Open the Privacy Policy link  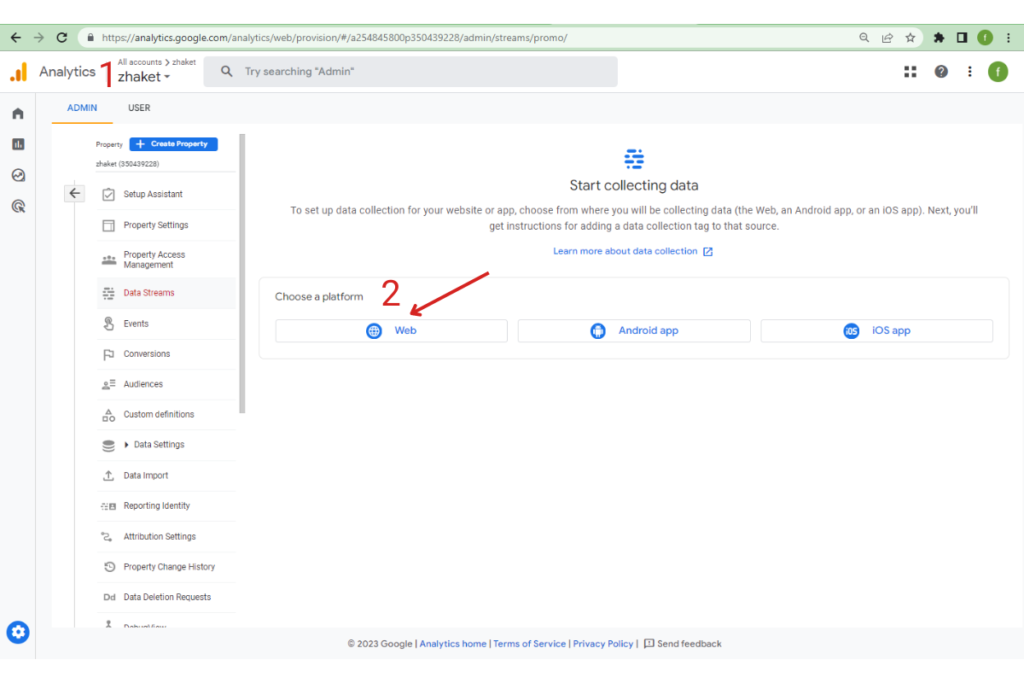click(x=603, y=644)
